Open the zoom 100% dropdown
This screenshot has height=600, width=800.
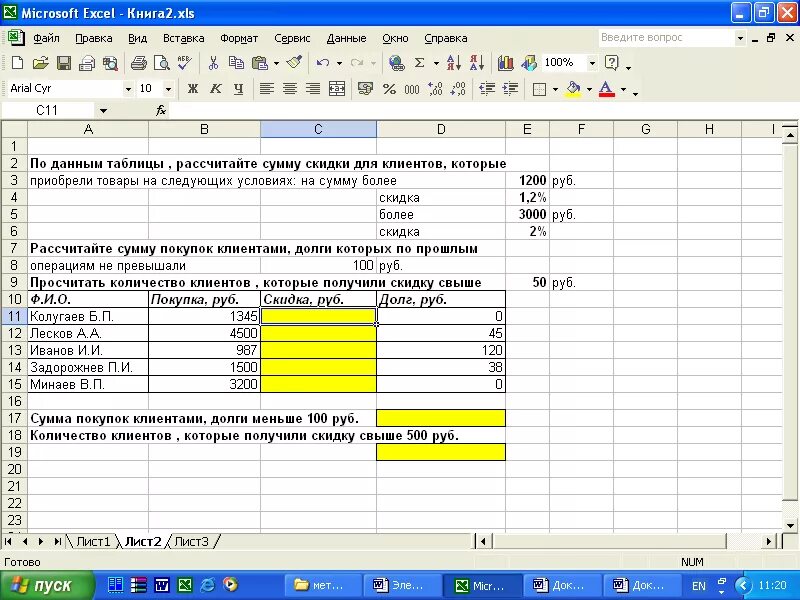(592, 63)
